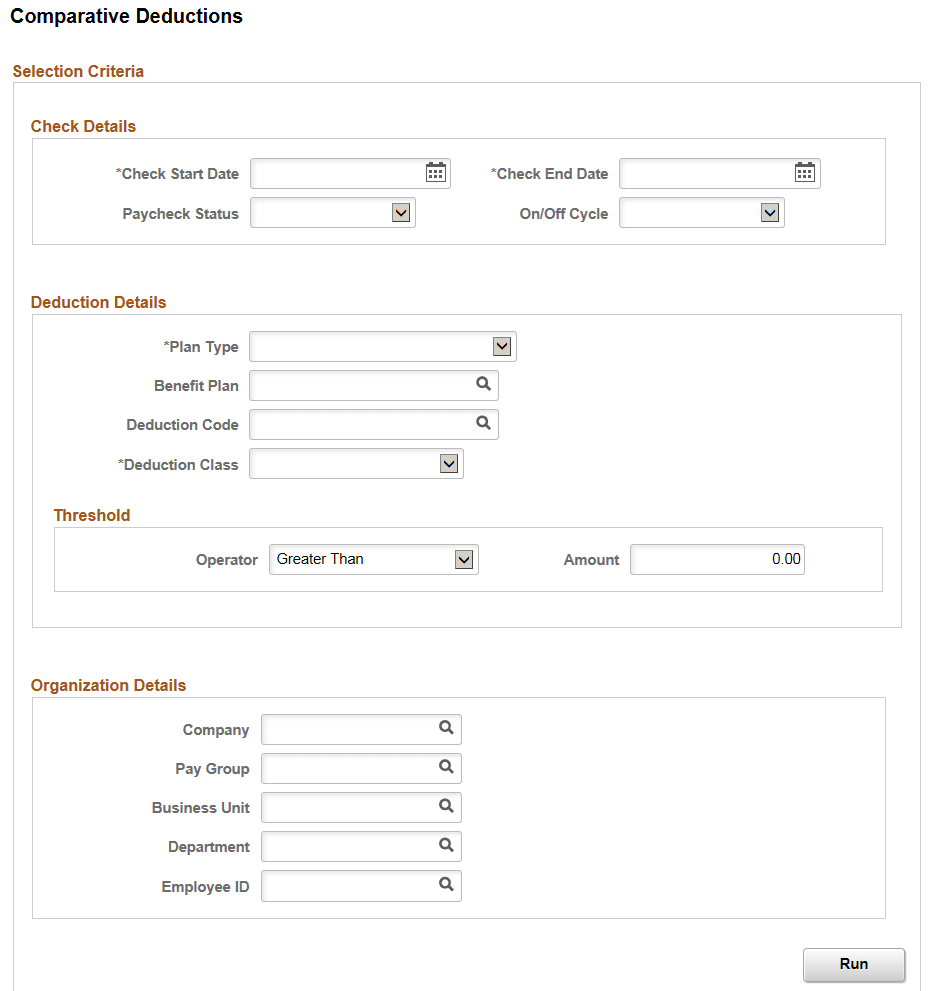Open the On/Off Cycle dropdown
Viewport: 934px width, 991px height.
click(x=769, y=212)
